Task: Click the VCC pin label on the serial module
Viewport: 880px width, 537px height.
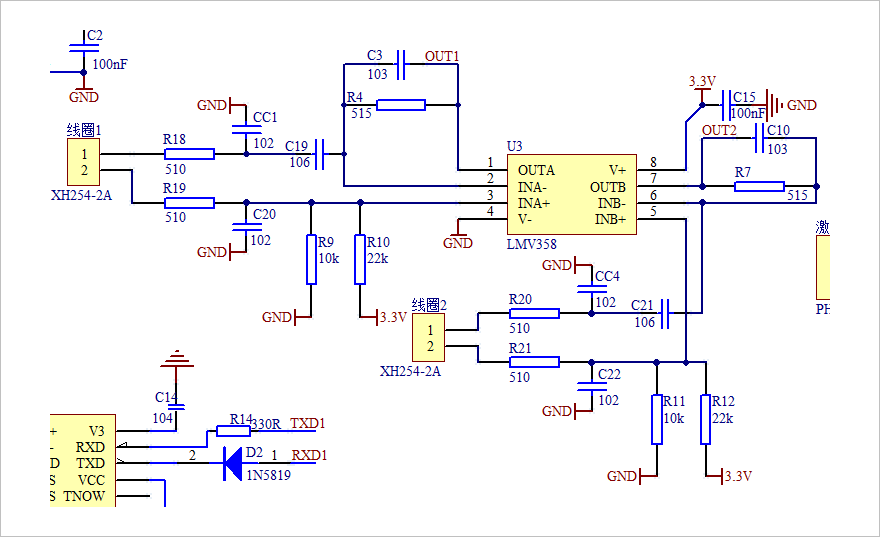Action: pyautogui.click(x=91, y=480)
